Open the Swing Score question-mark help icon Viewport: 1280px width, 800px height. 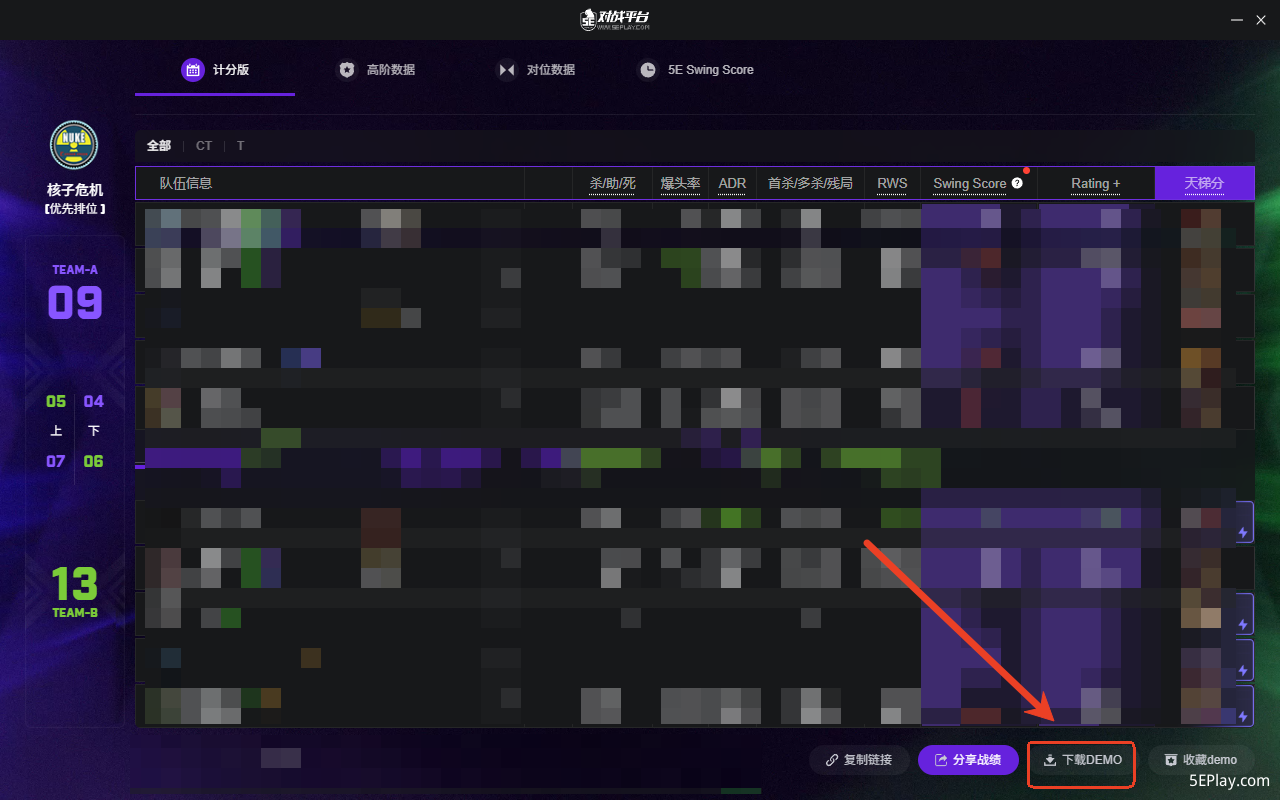tap(1017, 183)
